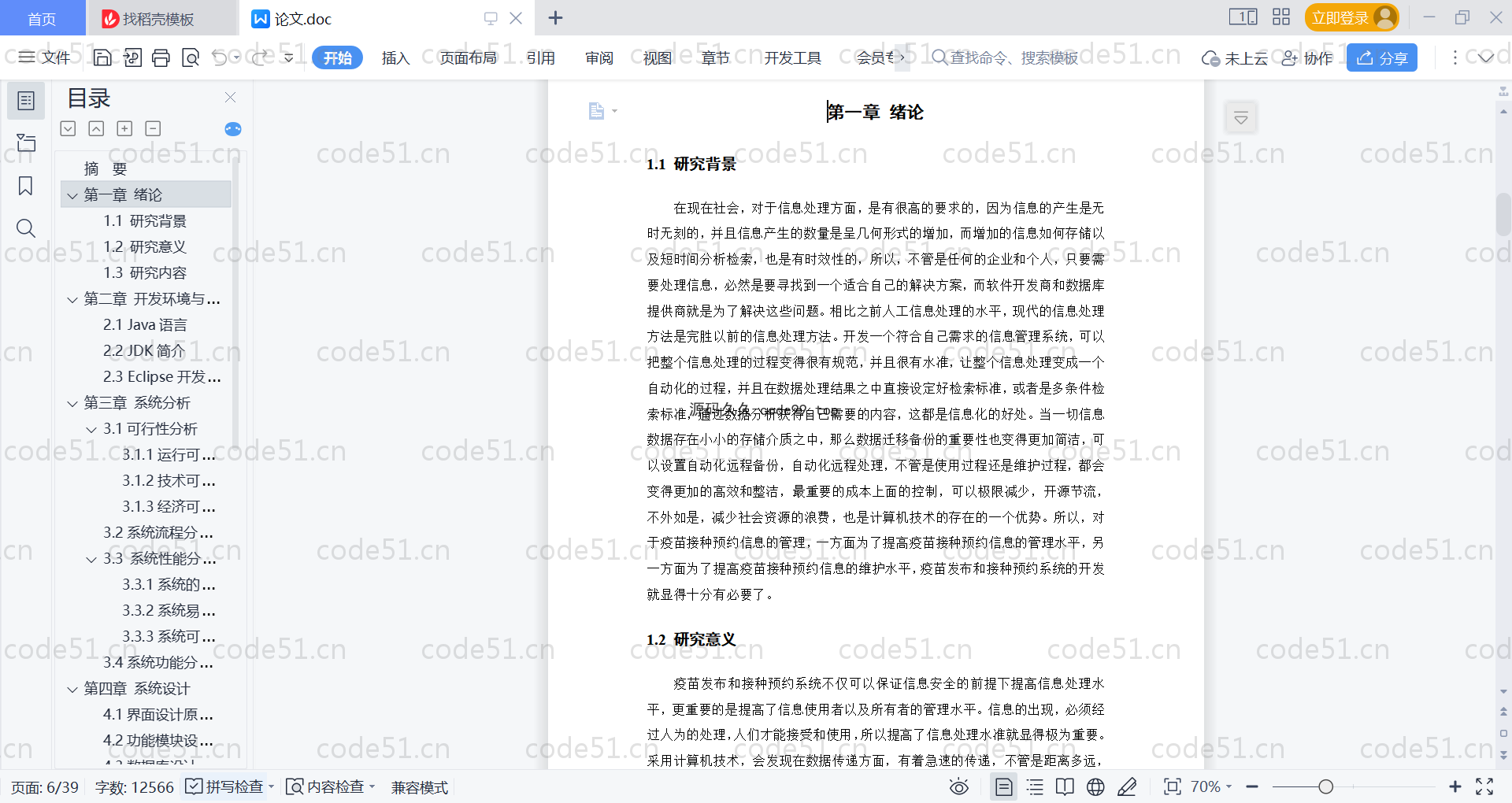Open the Find sidebar magnifier icon
The image size is (1512, 803).
tap(26, 228)
